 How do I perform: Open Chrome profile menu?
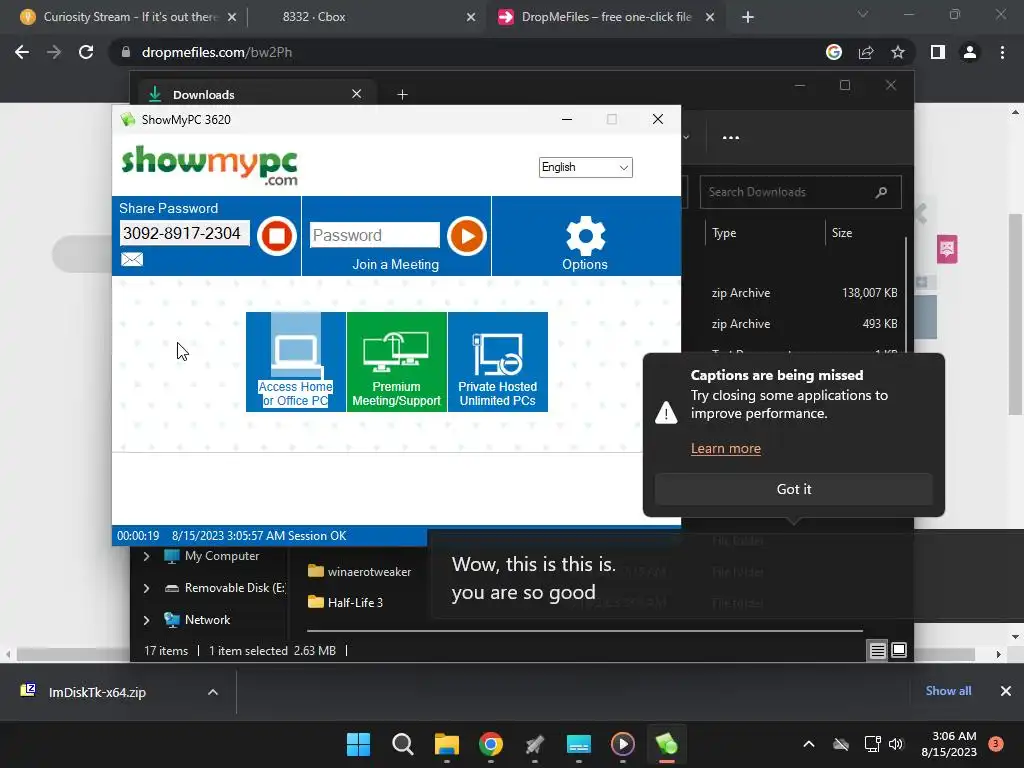(970, 52)
